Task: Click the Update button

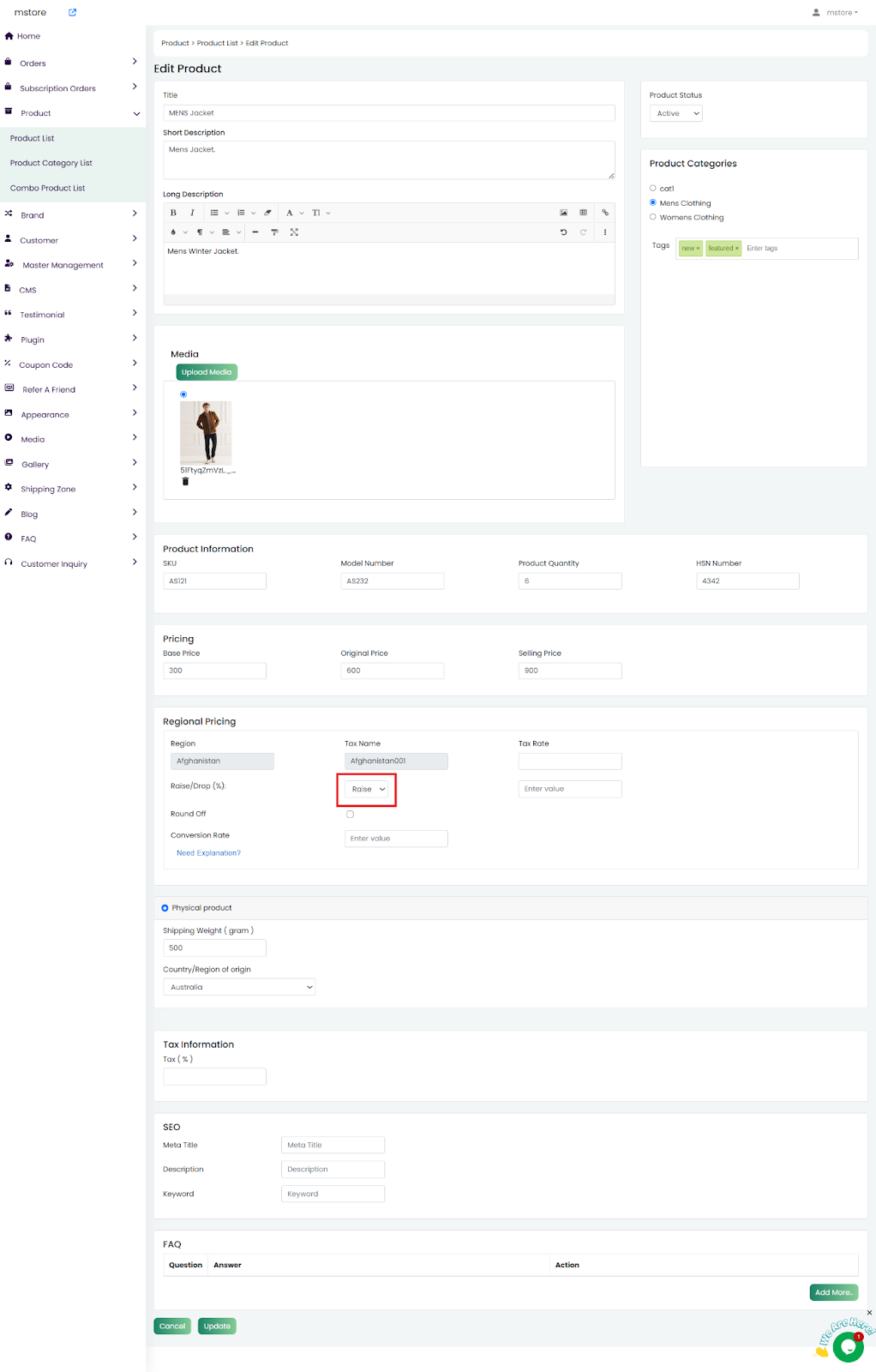Action: click(x=217, y=1326)
